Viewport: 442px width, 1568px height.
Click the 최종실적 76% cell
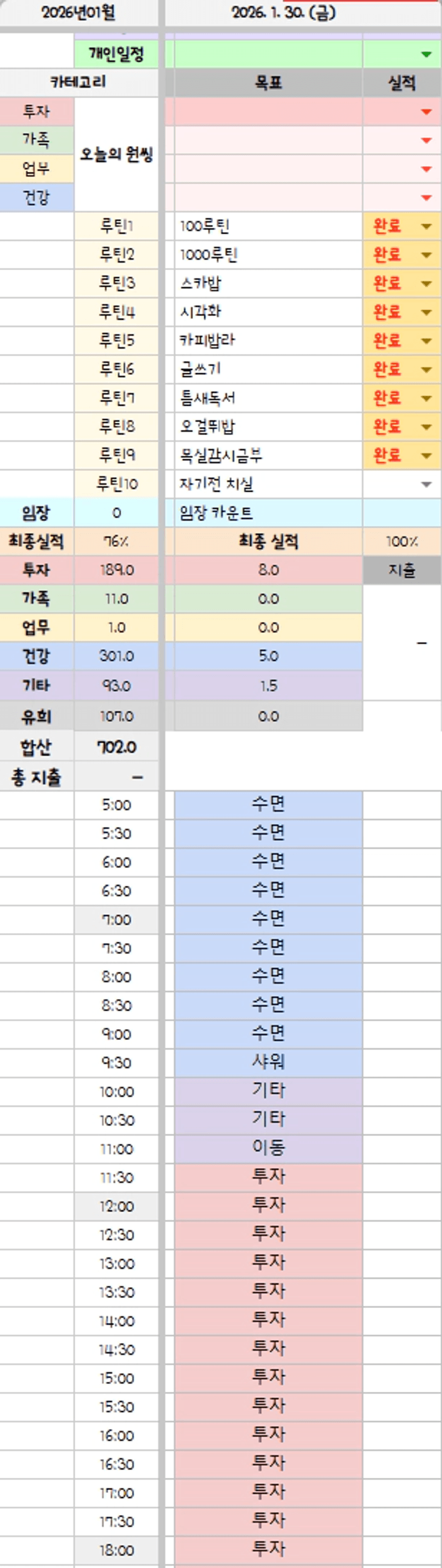(117, 542)
